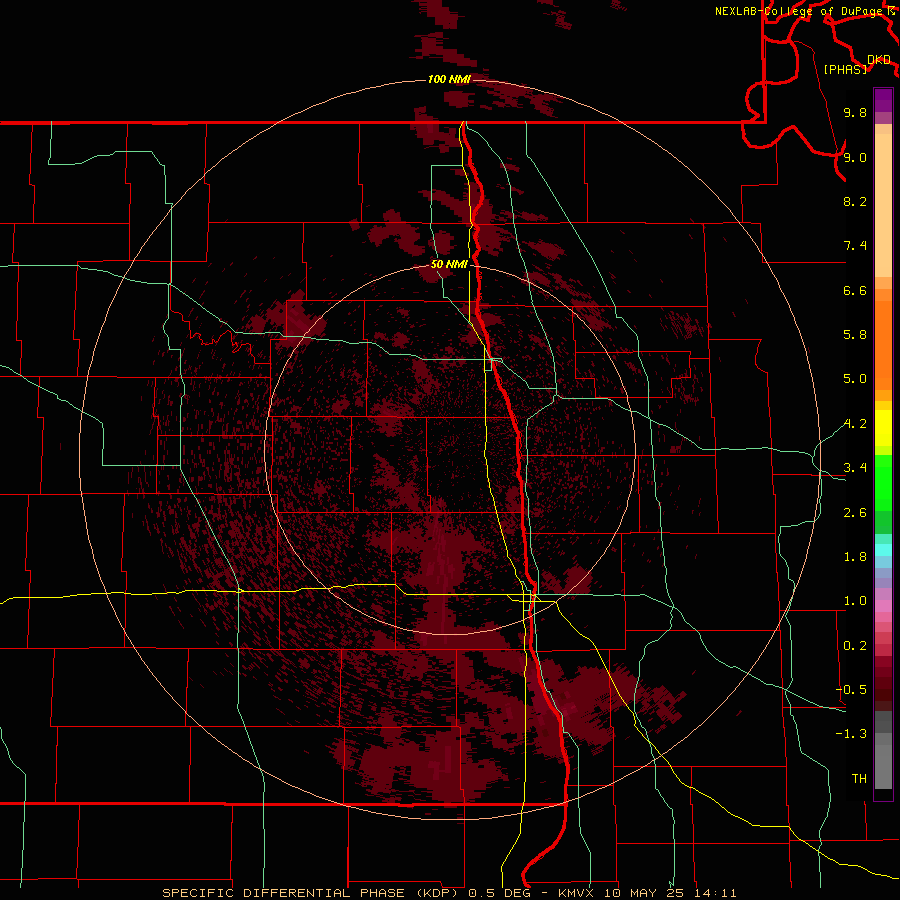The width and height of the screenshot is (900, 900).
Task: Click the pink color bar segment near 1.0
Action: (883, 606)
